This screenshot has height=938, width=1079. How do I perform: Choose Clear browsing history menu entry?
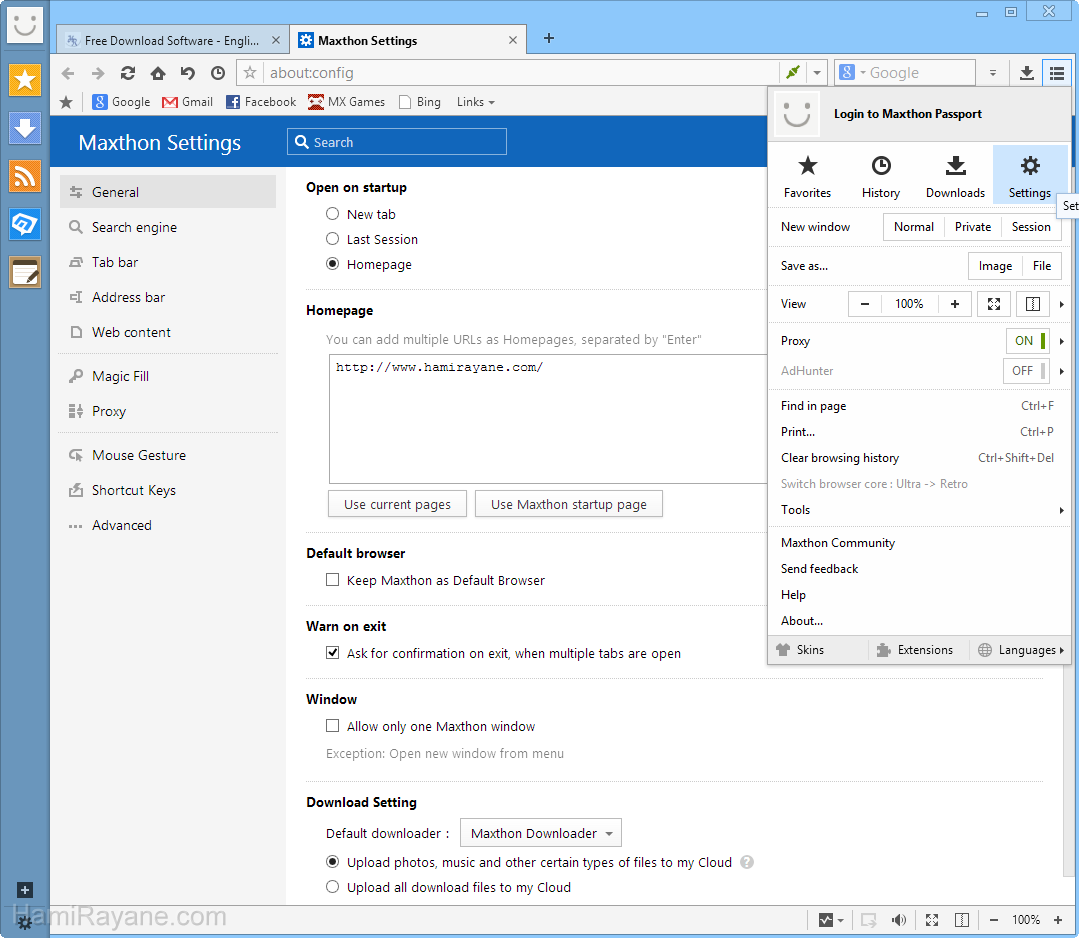tap(919, 458)
